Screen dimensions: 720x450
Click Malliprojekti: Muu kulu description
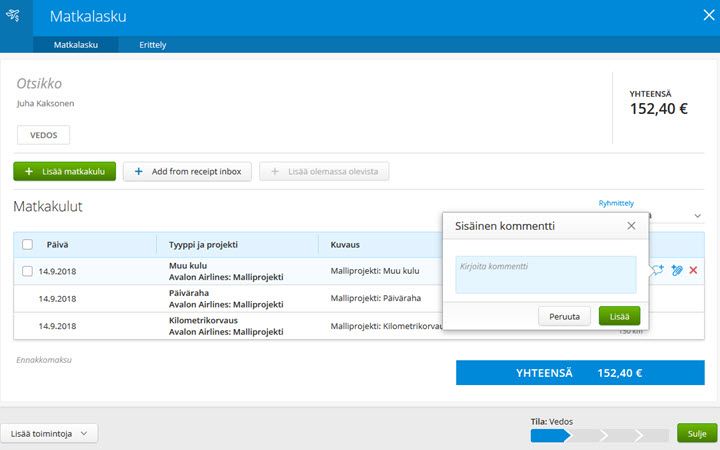375,271
